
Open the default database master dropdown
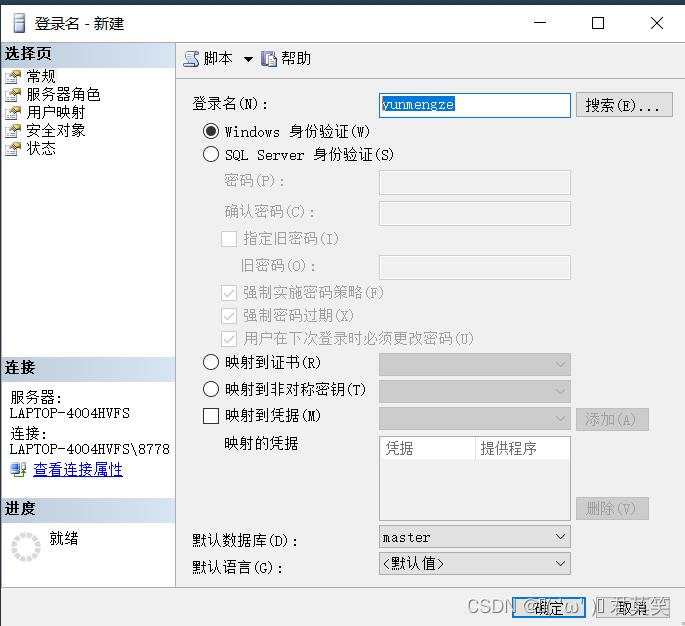click(x=475, y=537)
